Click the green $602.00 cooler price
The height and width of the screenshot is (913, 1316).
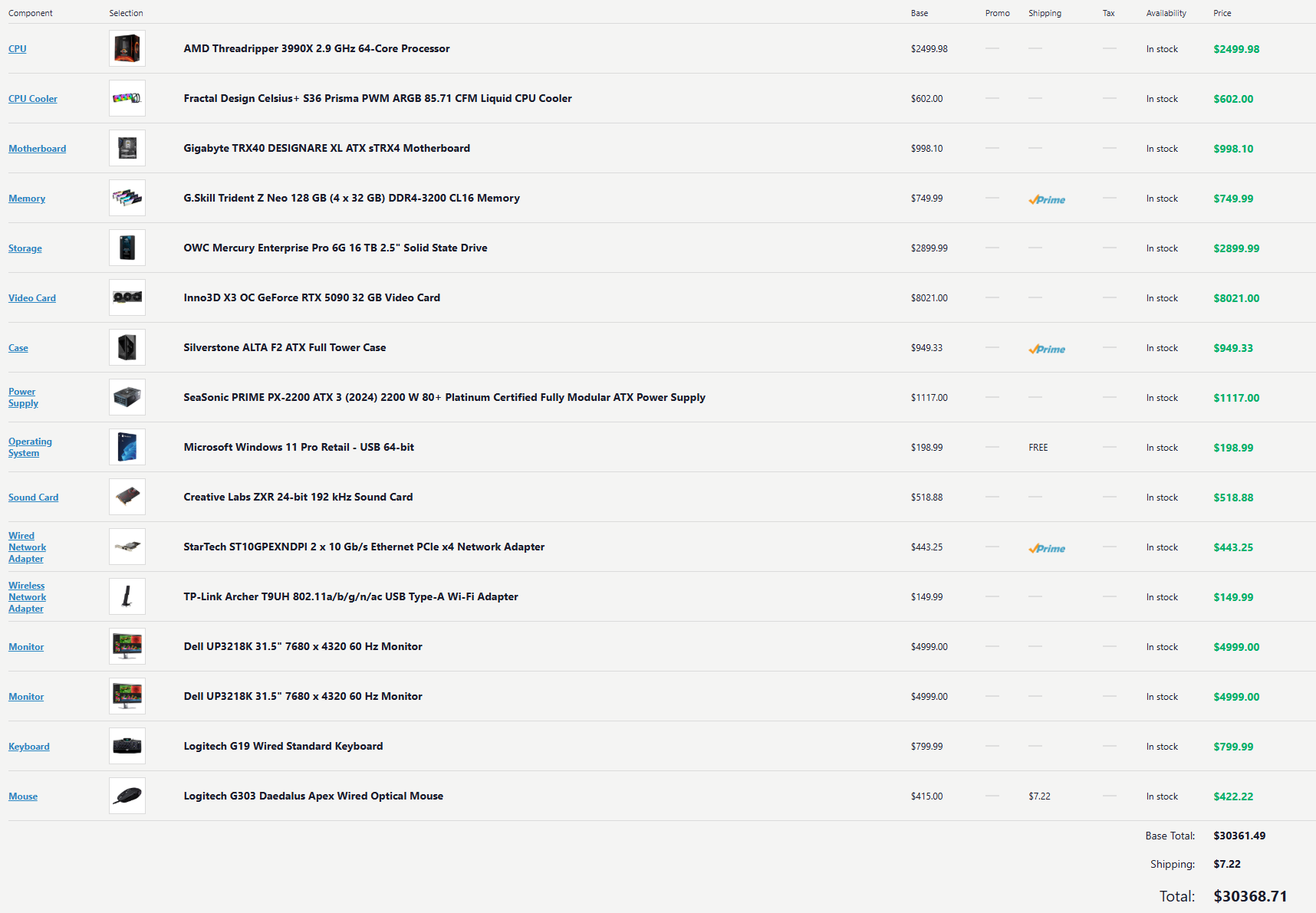click(1233, 99)
